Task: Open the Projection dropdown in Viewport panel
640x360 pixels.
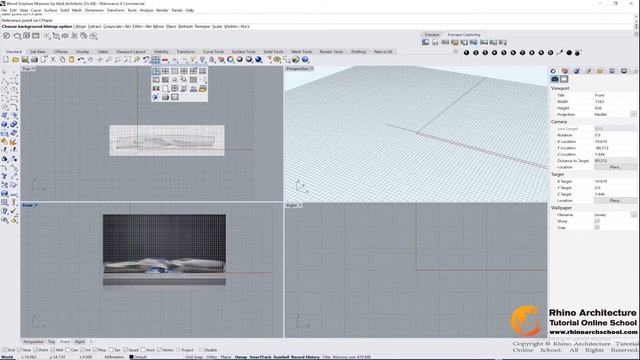Action: pos(633,115)
